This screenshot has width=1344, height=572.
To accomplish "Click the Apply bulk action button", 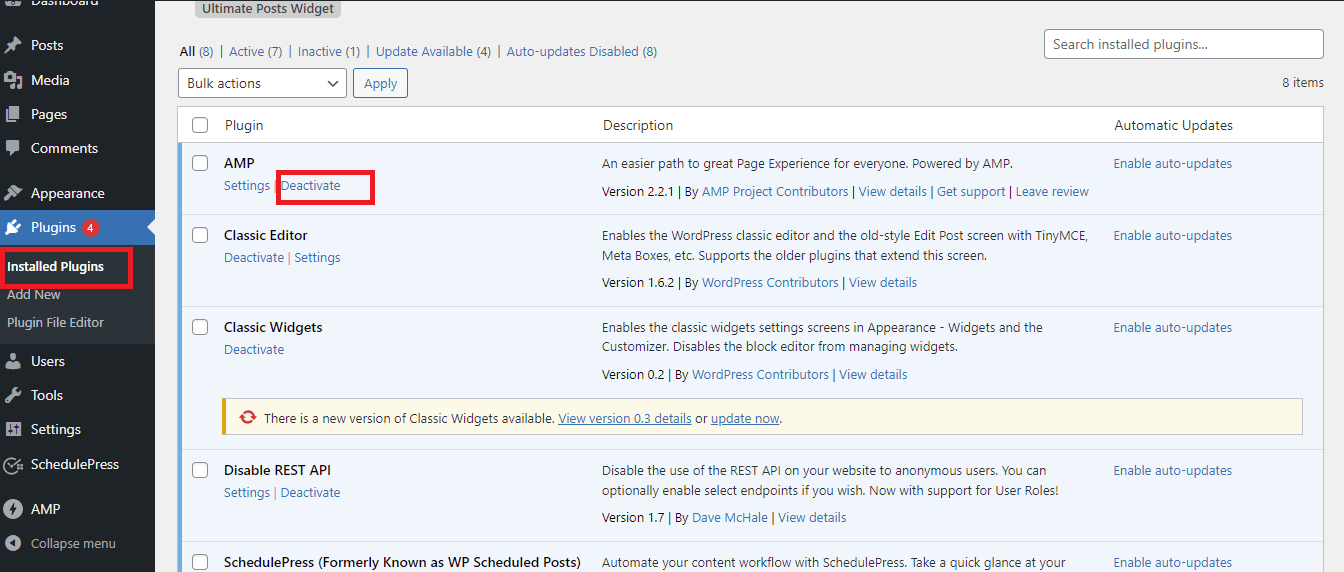I will [x=380, y=83].
